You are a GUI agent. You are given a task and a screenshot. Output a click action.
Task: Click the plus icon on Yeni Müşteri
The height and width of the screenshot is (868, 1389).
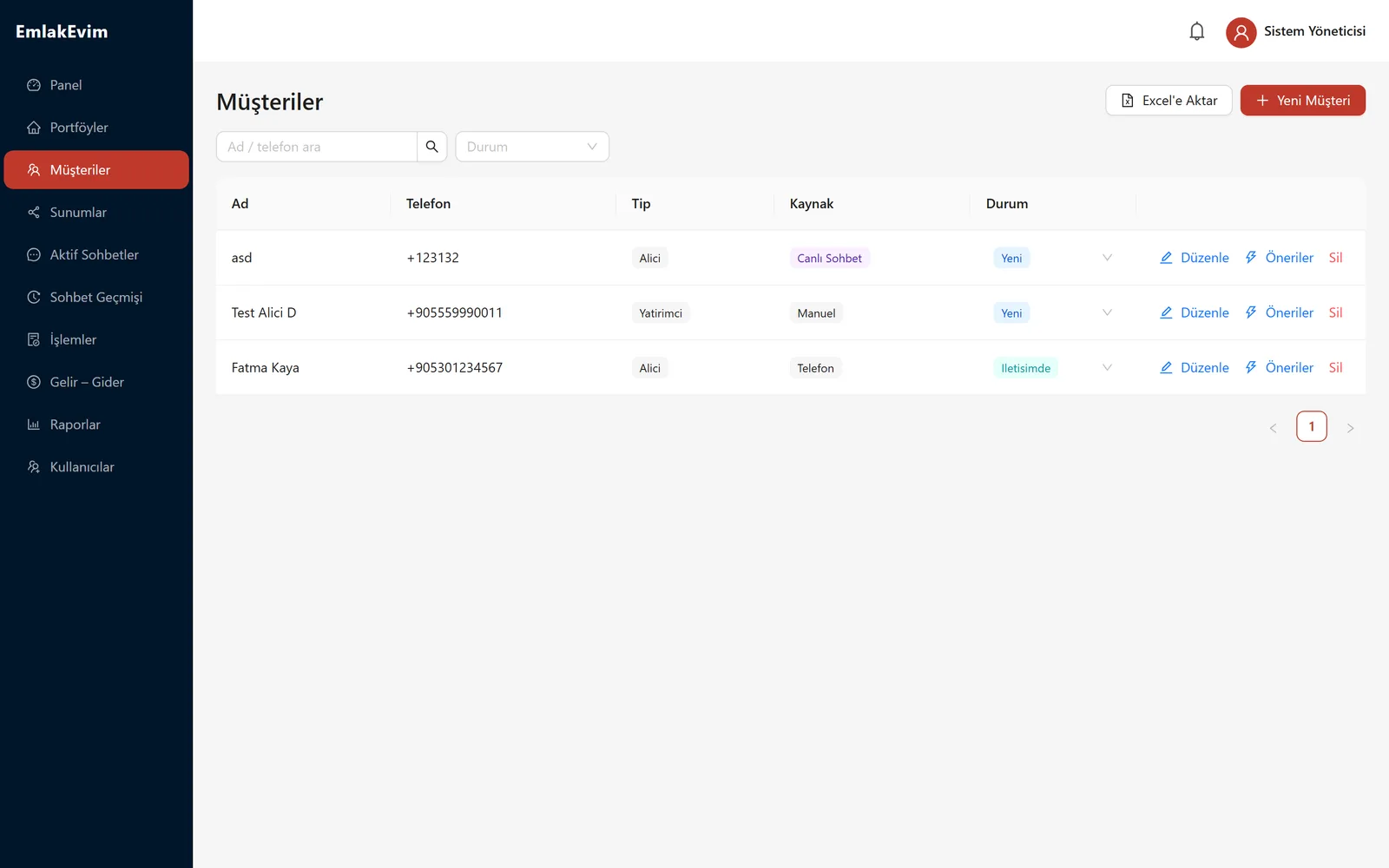[x=1262, y=101]
